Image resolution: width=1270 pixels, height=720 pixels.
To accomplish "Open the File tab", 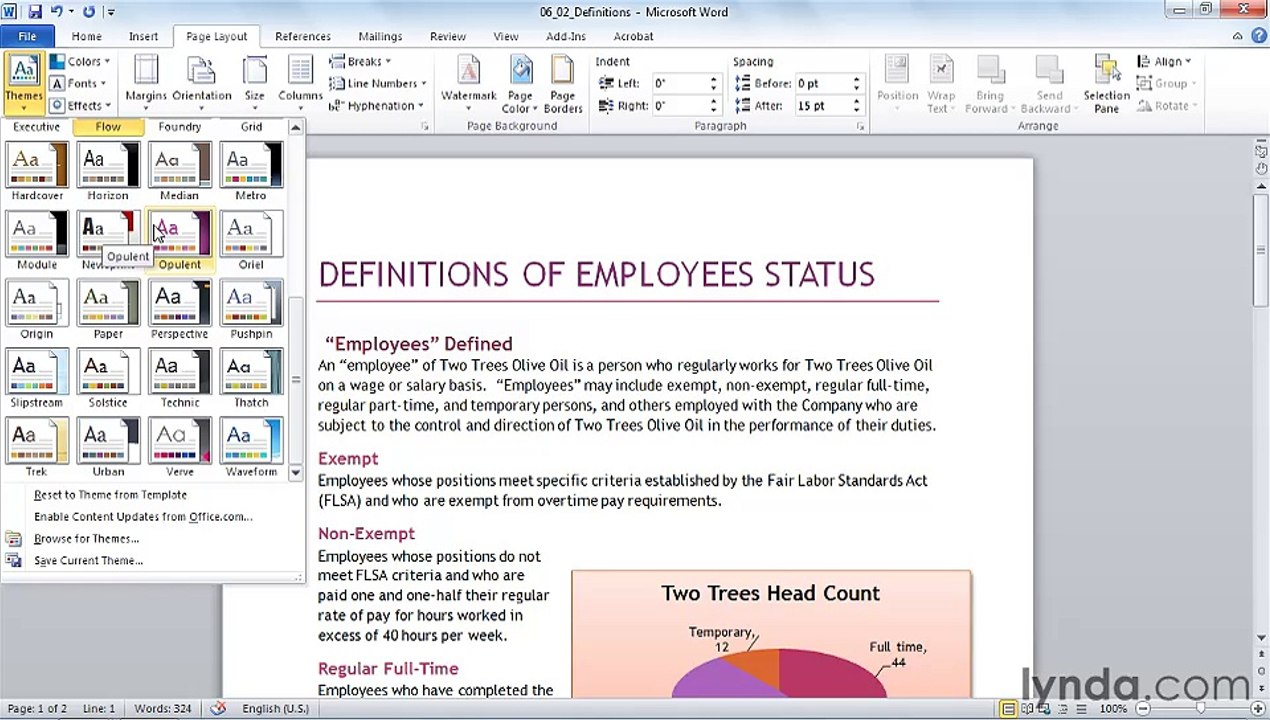I will click(x=27, y=36).
